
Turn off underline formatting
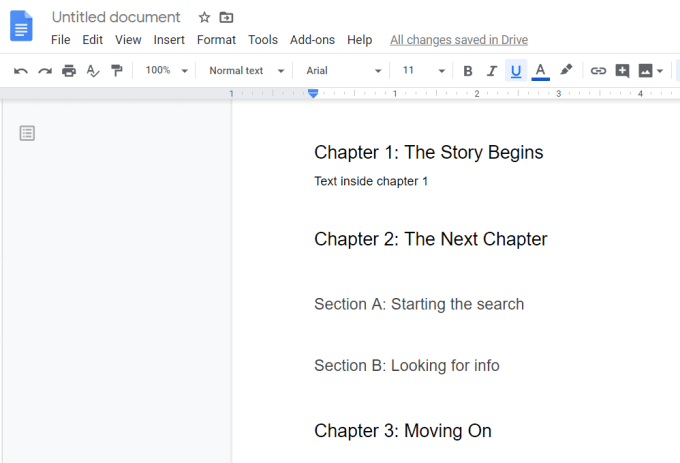(x=515, y=71)
